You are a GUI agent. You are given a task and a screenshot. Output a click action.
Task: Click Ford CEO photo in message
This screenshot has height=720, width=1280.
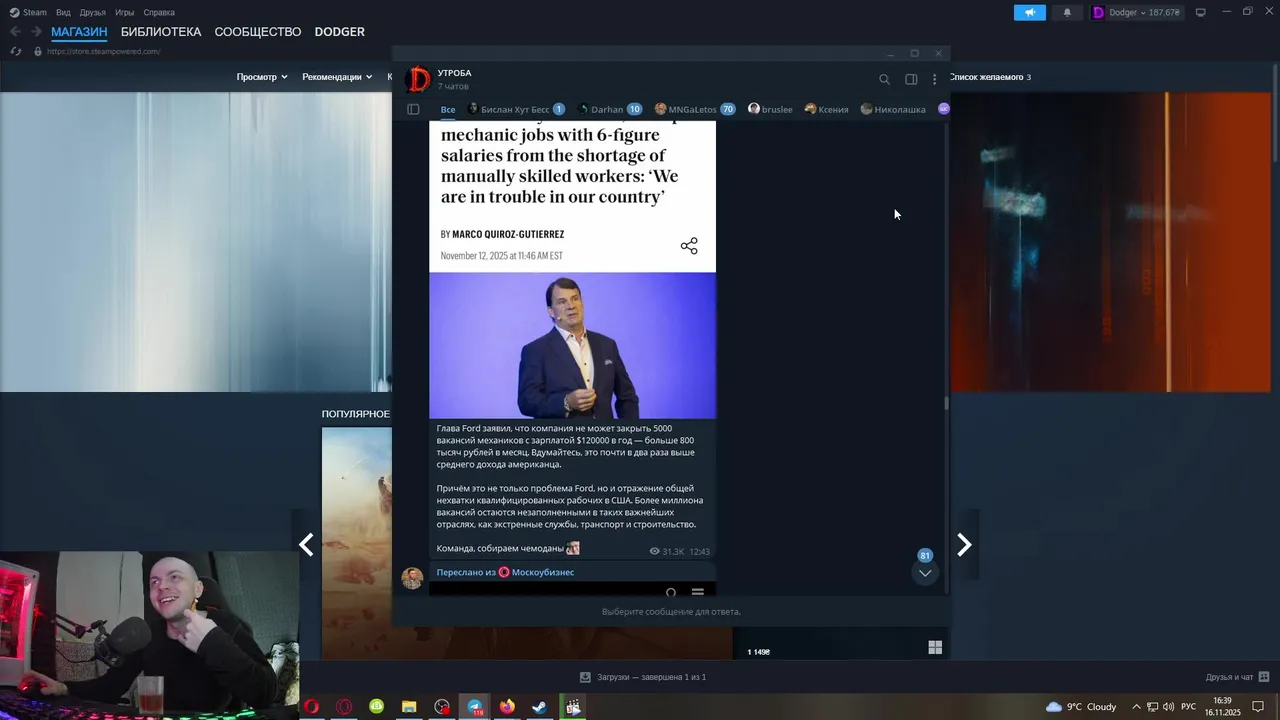[x=572, y=345]
